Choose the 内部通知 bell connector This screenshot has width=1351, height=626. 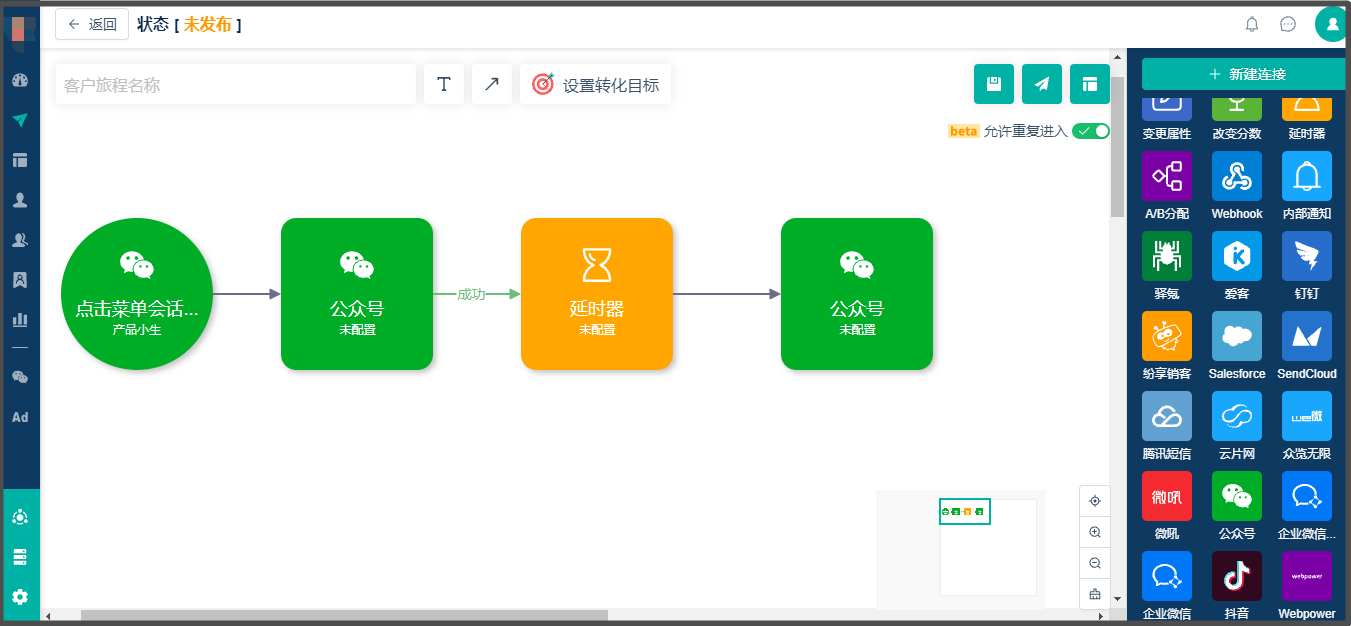[x=1307, y=186]
